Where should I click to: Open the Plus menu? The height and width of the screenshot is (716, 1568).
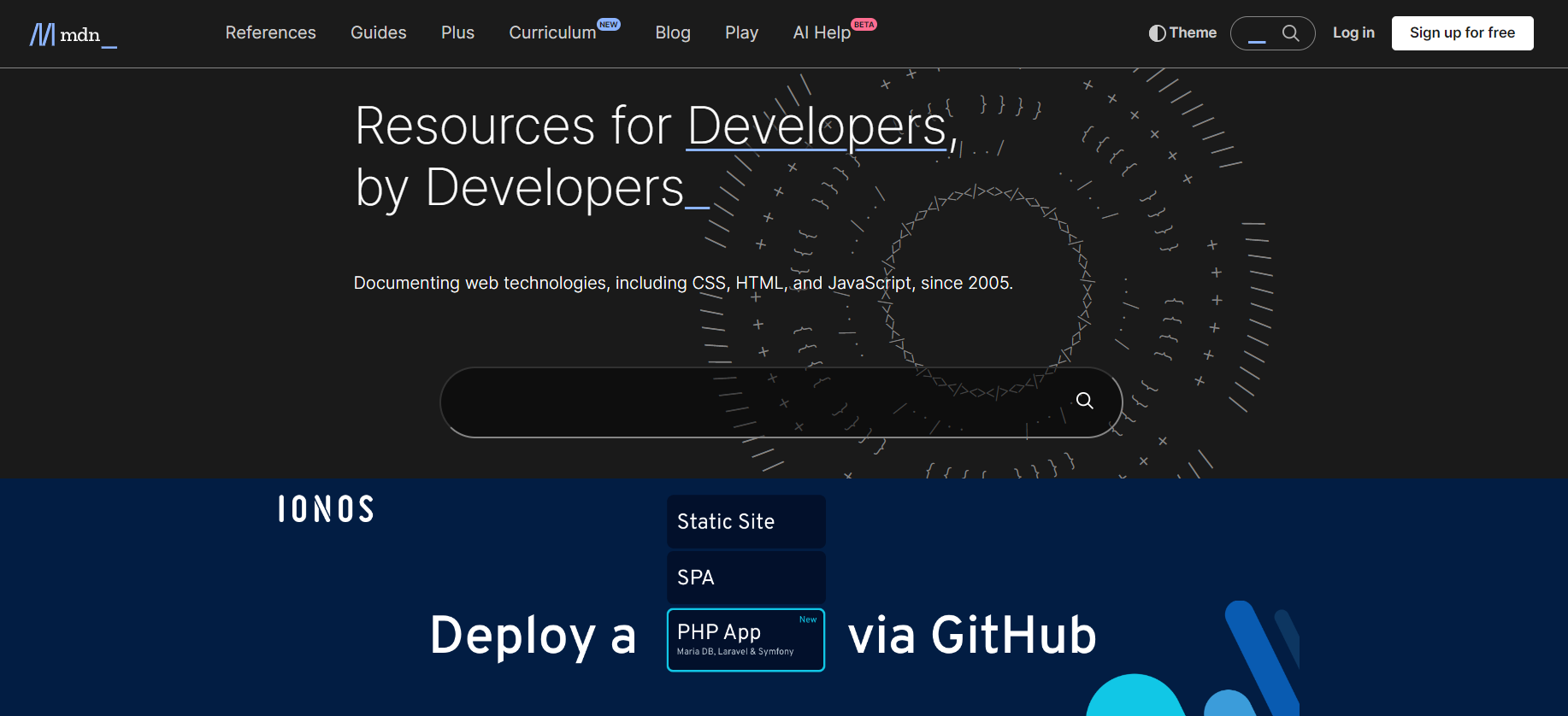457,32
